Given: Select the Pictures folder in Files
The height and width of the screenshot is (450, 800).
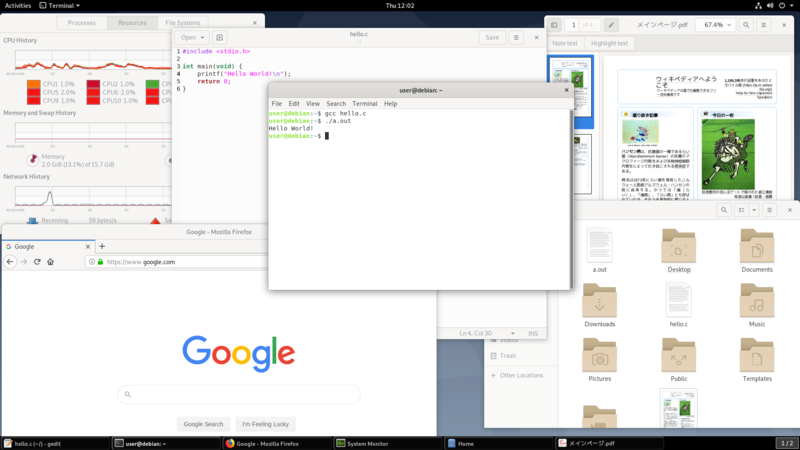Looking at the screenshot, I should click(599, 360).
